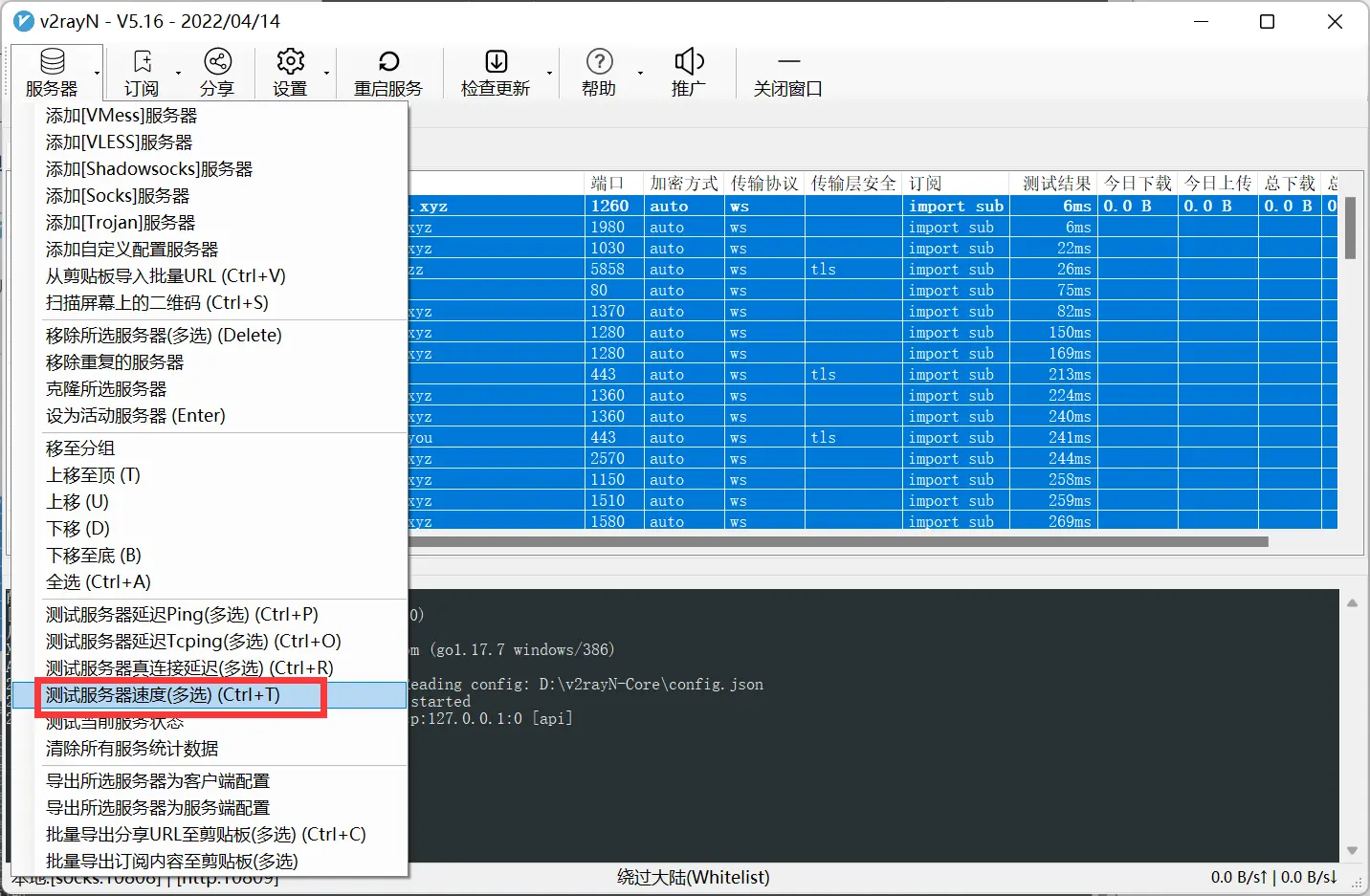Image resolution: width=1370 pixels, height=896 pixels.
Task: Click the 分享 share icon
Action: 217,62
